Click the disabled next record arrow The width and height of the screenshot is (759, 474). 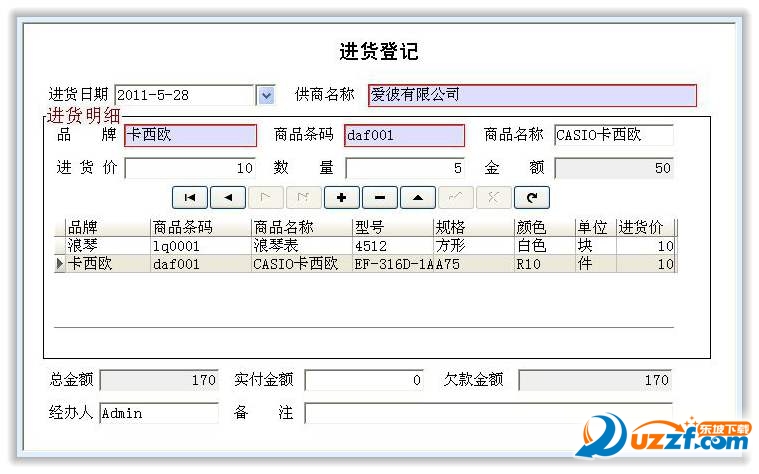(266, 198)
